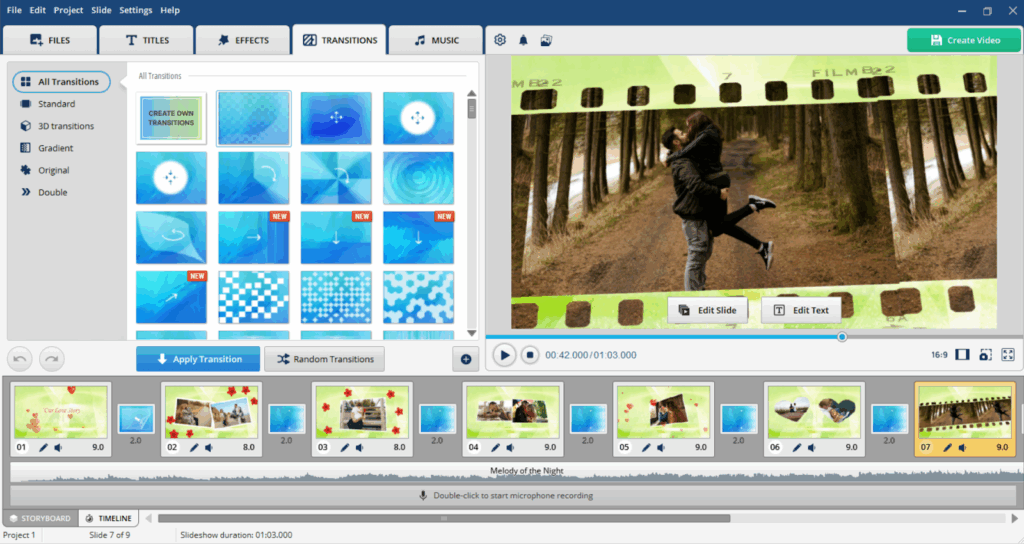The image size is (1024, 544).
Task: Select the 3D transitions category
Action: (x=65, y=126)
